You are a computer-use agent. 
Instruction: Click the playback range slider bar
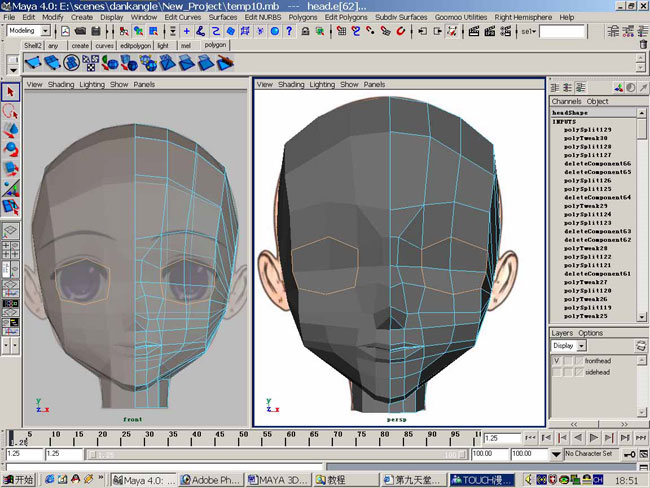(276, 455)
